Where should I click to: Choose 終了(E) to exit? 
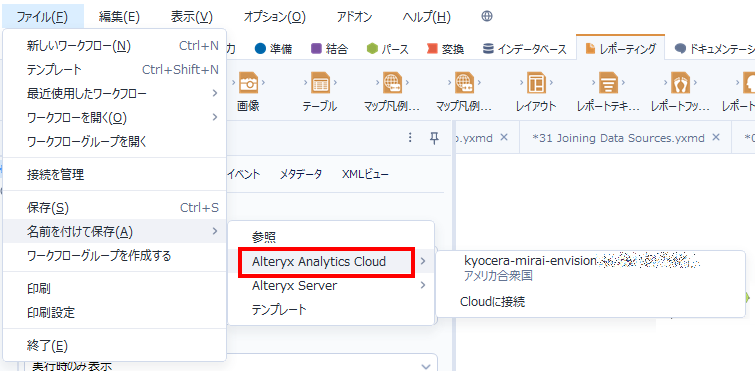tap(115, 345)
